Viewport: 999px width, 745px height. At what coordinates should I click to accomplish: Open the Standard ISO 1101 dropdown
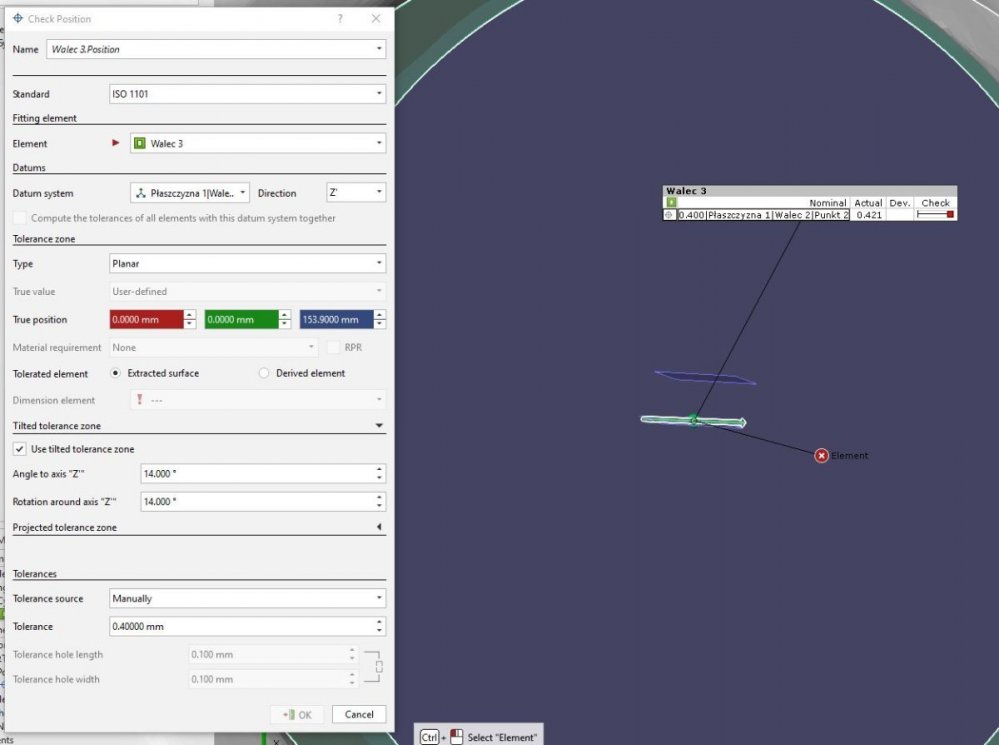click(x=247, y=94)
